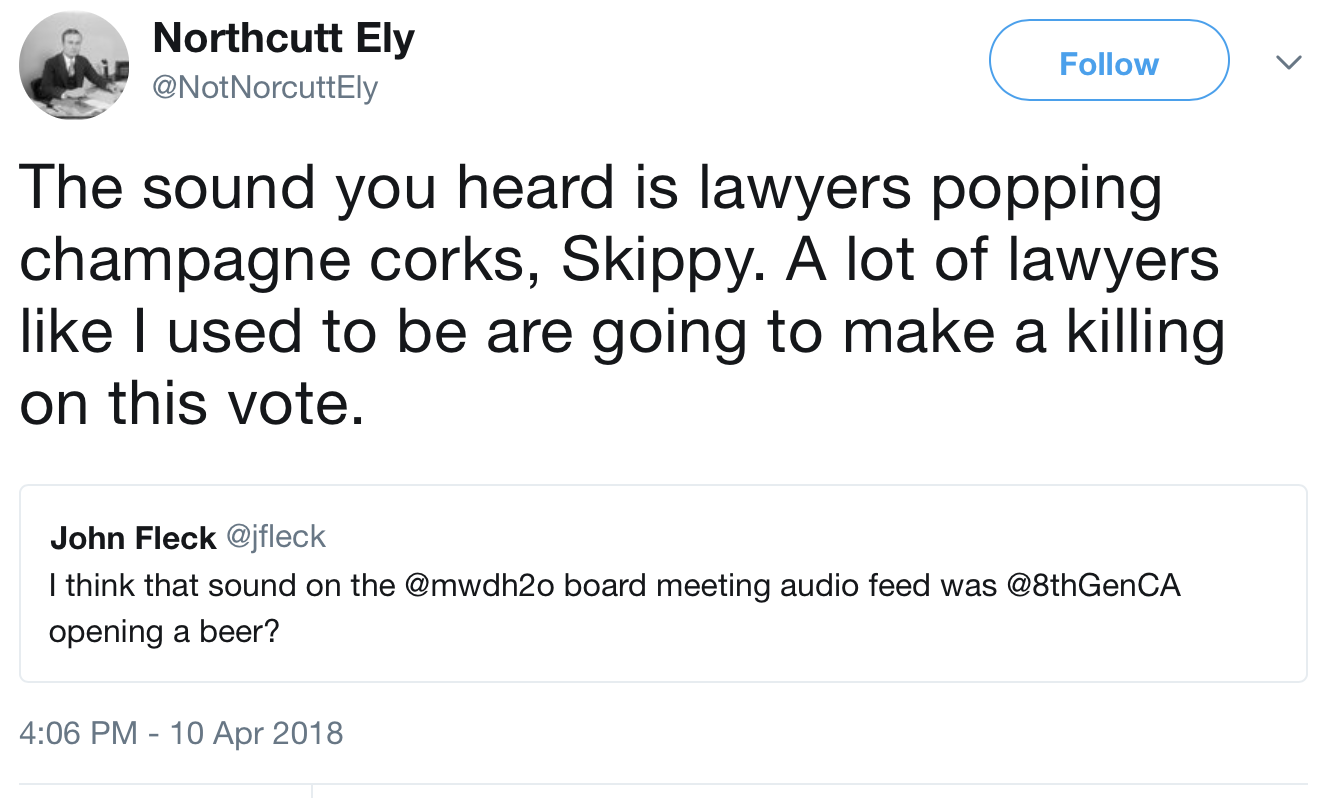The image size is (1318, 798).
Task: Click the Follow button
Action: pyautogui.click(x=1108, y=64)
